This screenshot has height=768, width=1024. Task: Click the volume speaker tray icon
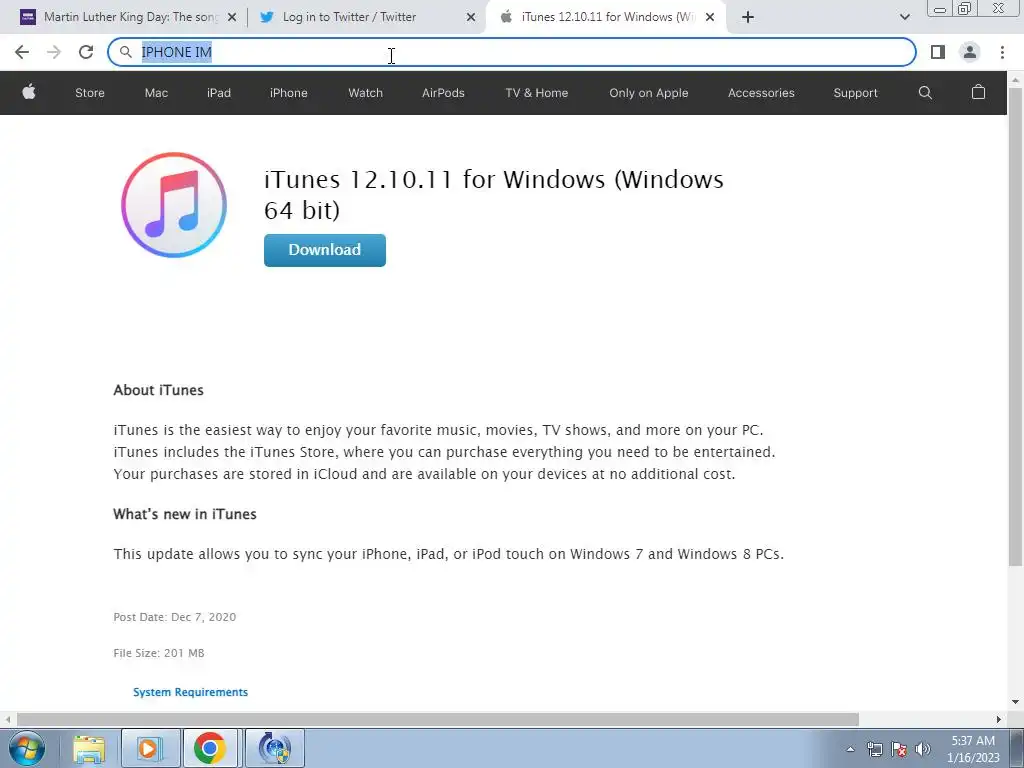[x=923, y=749]
